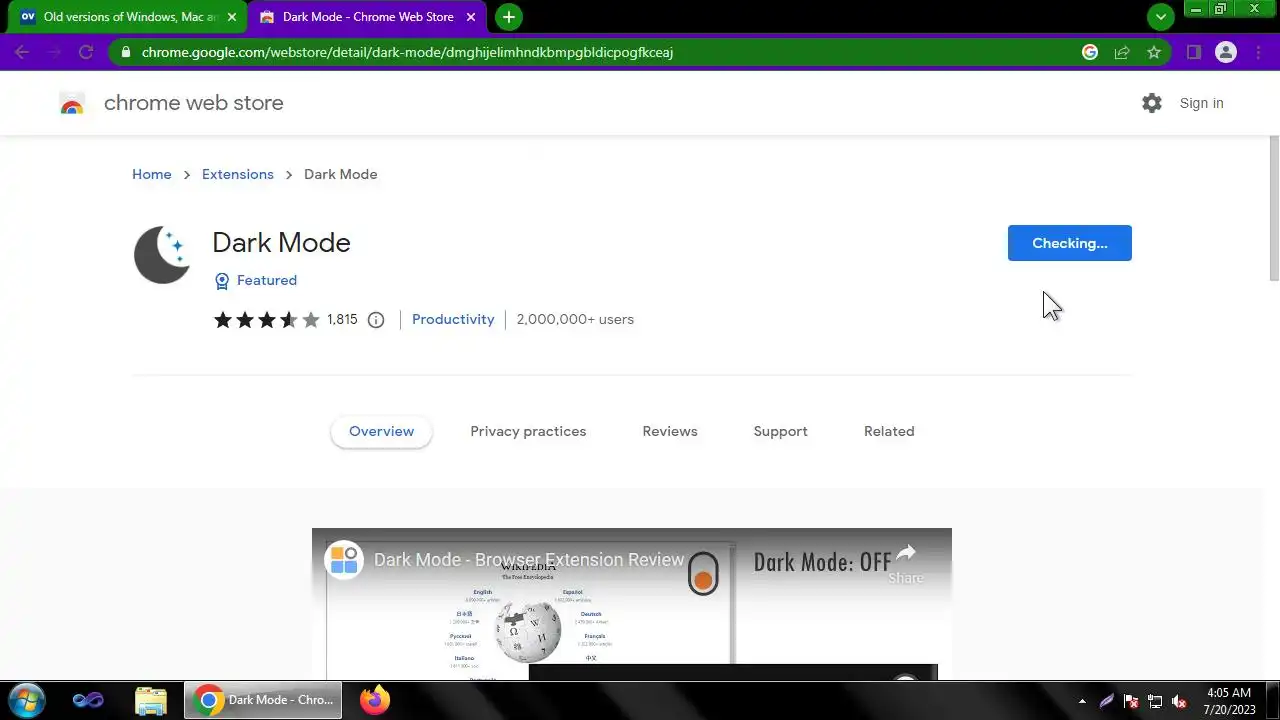Open the Related tab
This screenshot has width=1280, height=720.
[x=889, y=432]
